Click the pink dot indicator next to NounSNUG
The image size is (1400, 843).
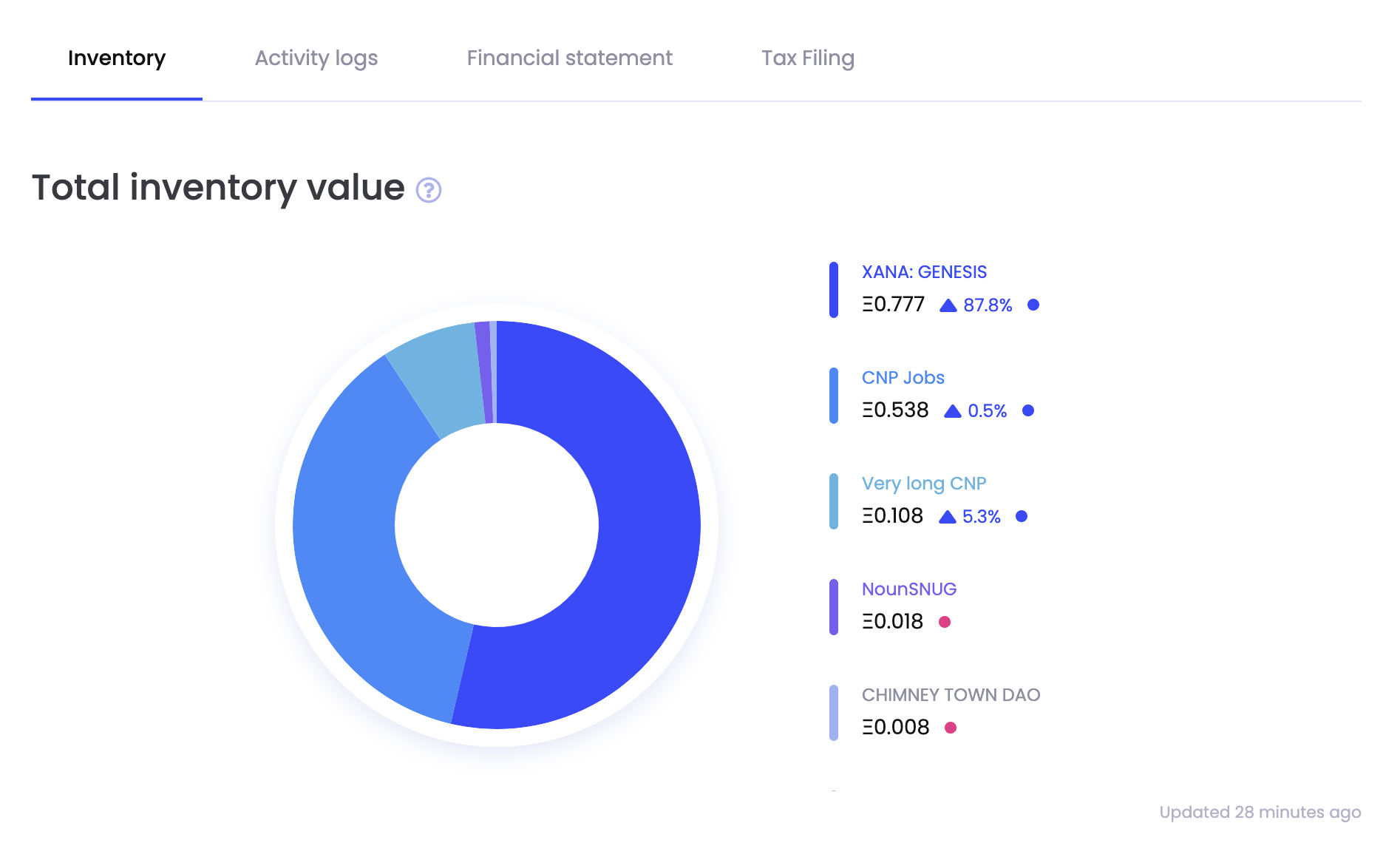tap(945, 622)
